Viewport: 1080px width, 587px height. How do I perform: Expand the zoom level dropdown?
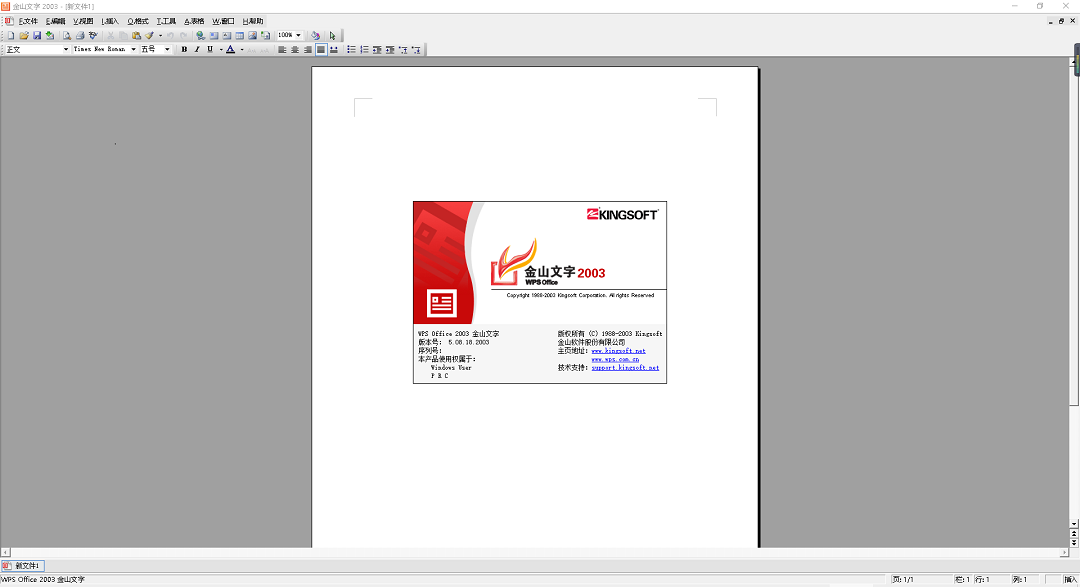[298, 35]
